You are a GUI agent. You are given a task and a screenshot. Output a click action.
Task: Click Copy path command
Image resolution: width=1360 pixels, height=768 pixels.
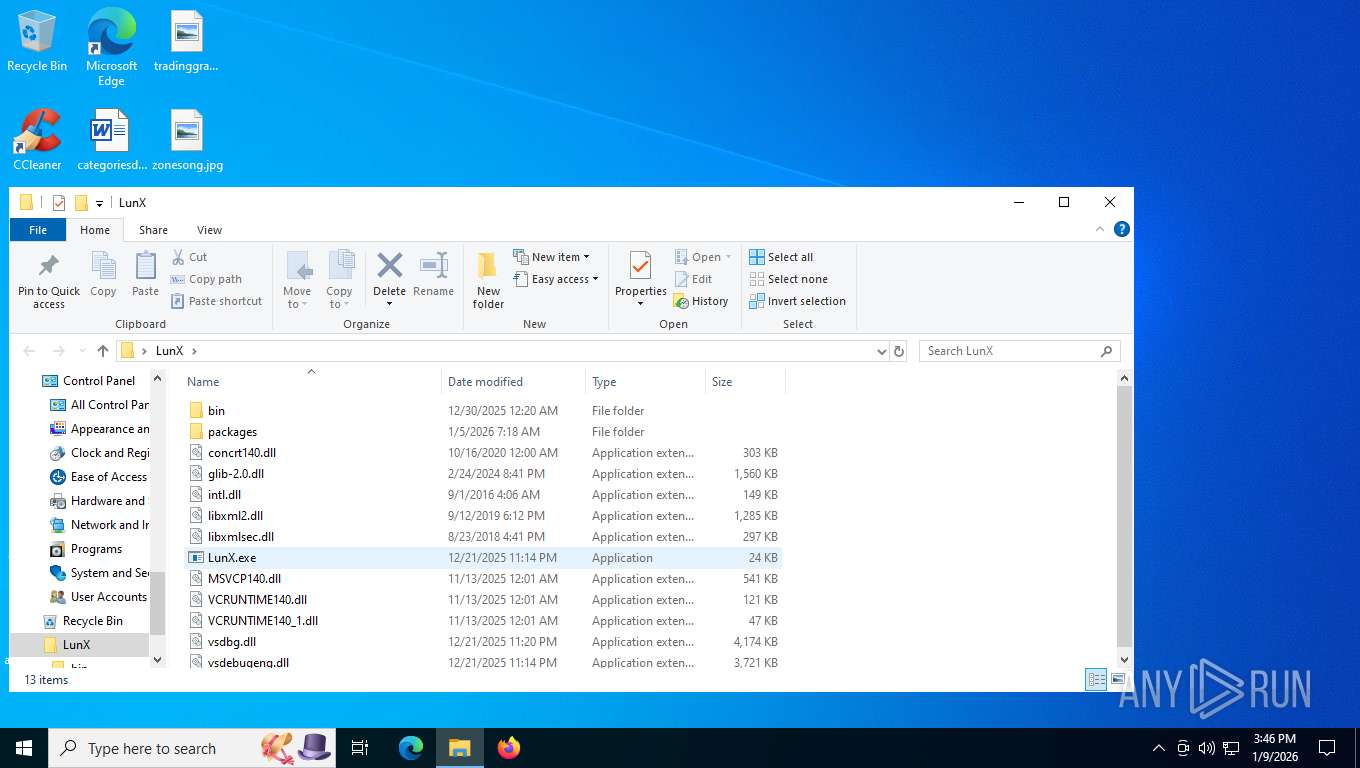(x=206, y=279)
